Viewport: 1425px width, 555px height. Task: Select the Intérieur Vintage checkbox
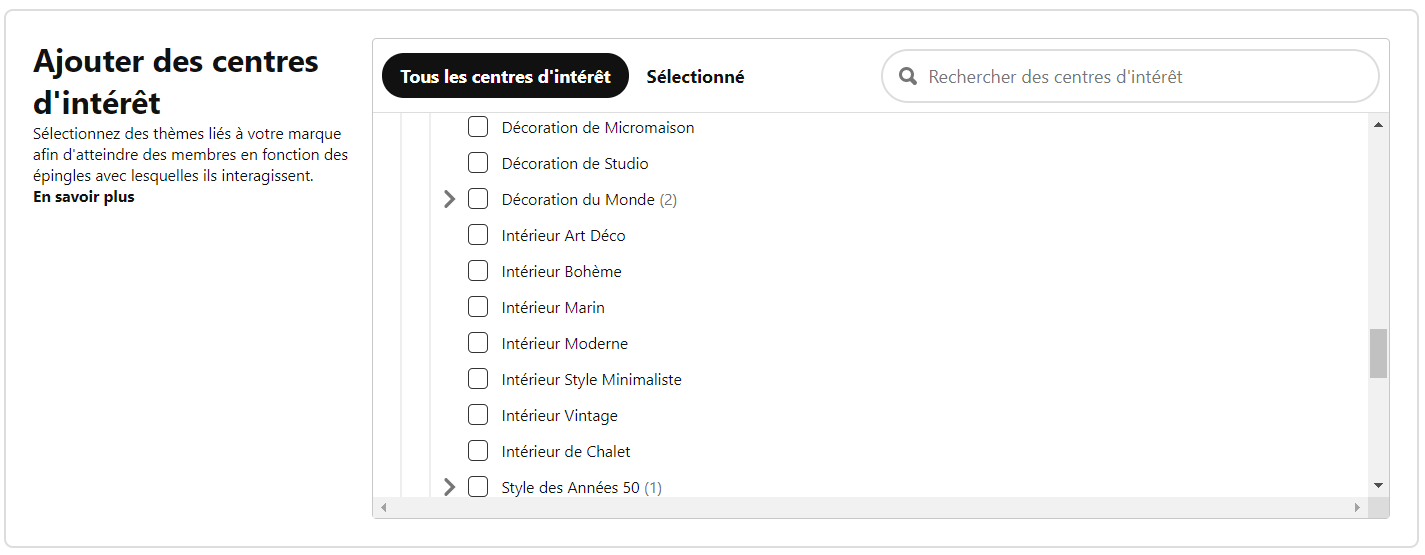(478, 415)
